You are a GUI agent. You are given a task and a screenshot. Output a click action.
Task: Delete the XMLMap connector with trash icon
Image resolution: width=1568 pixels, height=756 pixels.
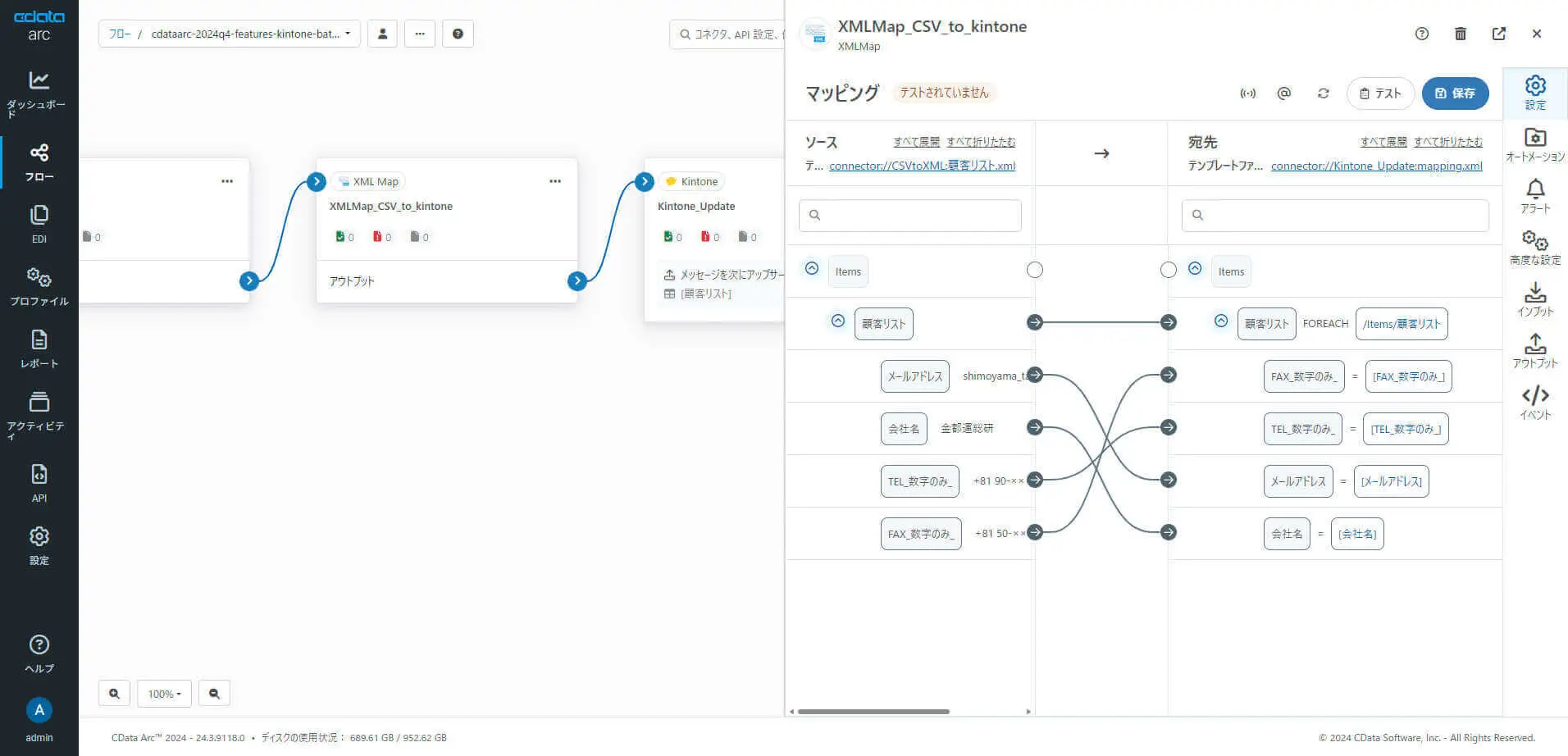[x=1460, y=34]
